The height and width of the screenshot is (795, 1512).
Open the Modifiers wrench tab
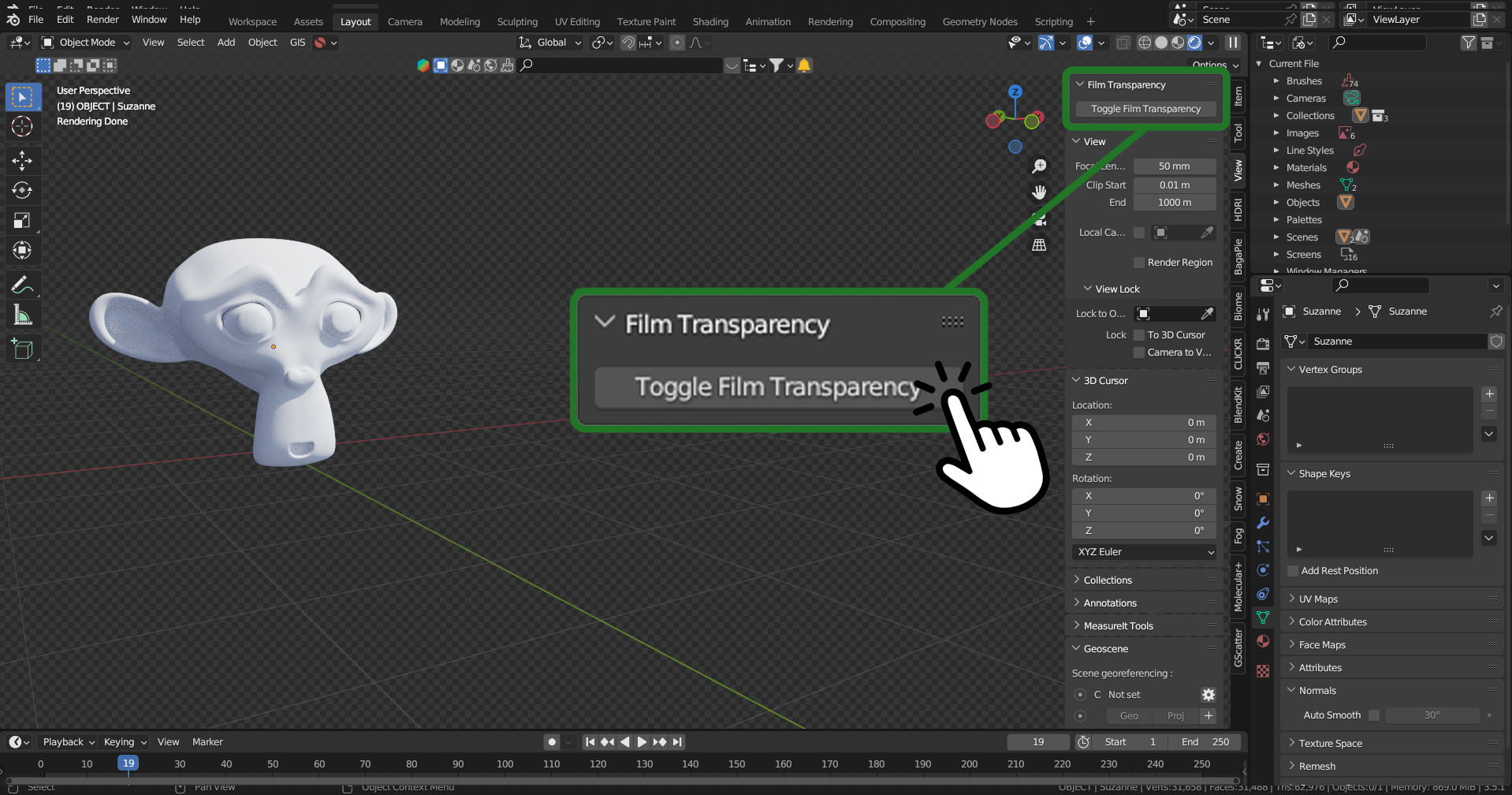[x=1263, y=523]
